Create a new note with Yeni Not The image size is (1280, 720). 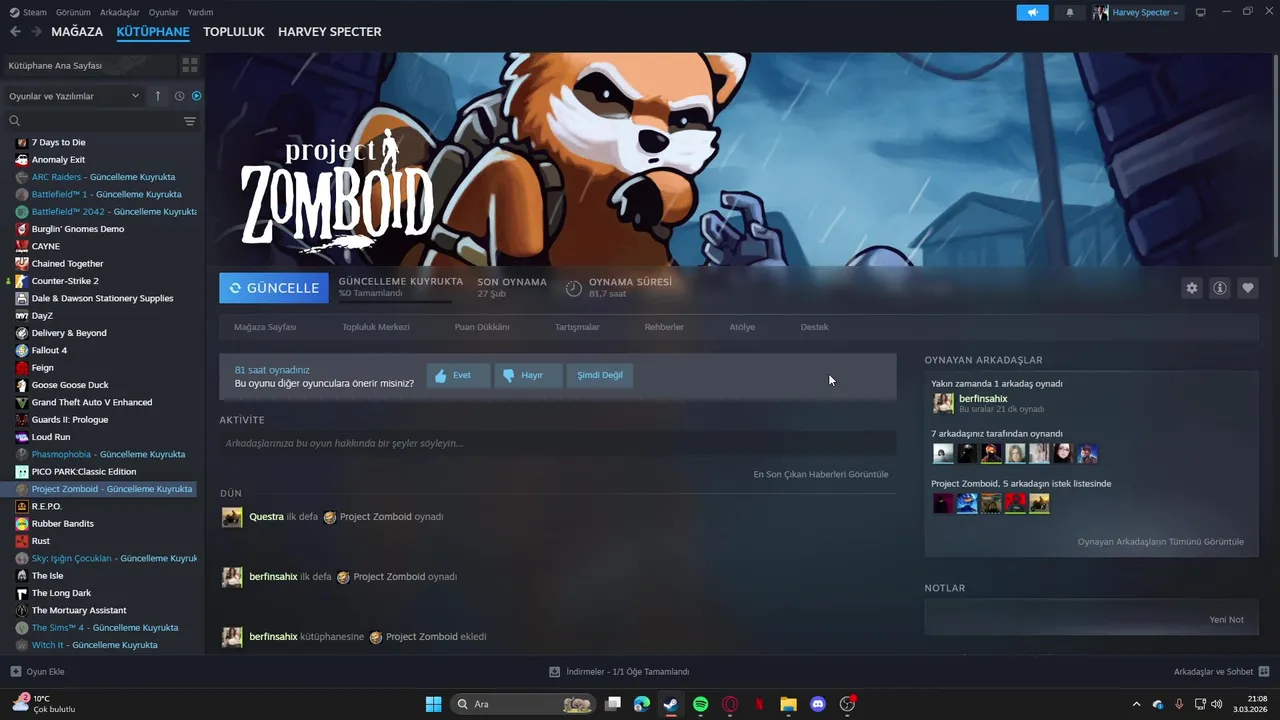tap(1226, 620)
